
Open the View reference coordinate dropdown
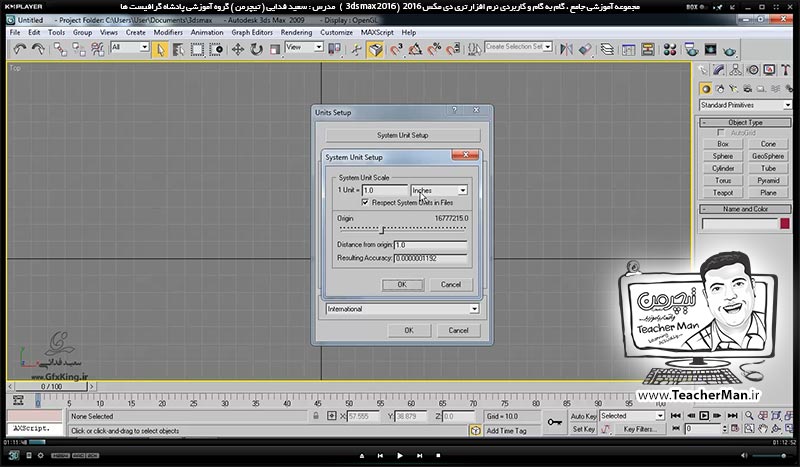click(304, 47)
